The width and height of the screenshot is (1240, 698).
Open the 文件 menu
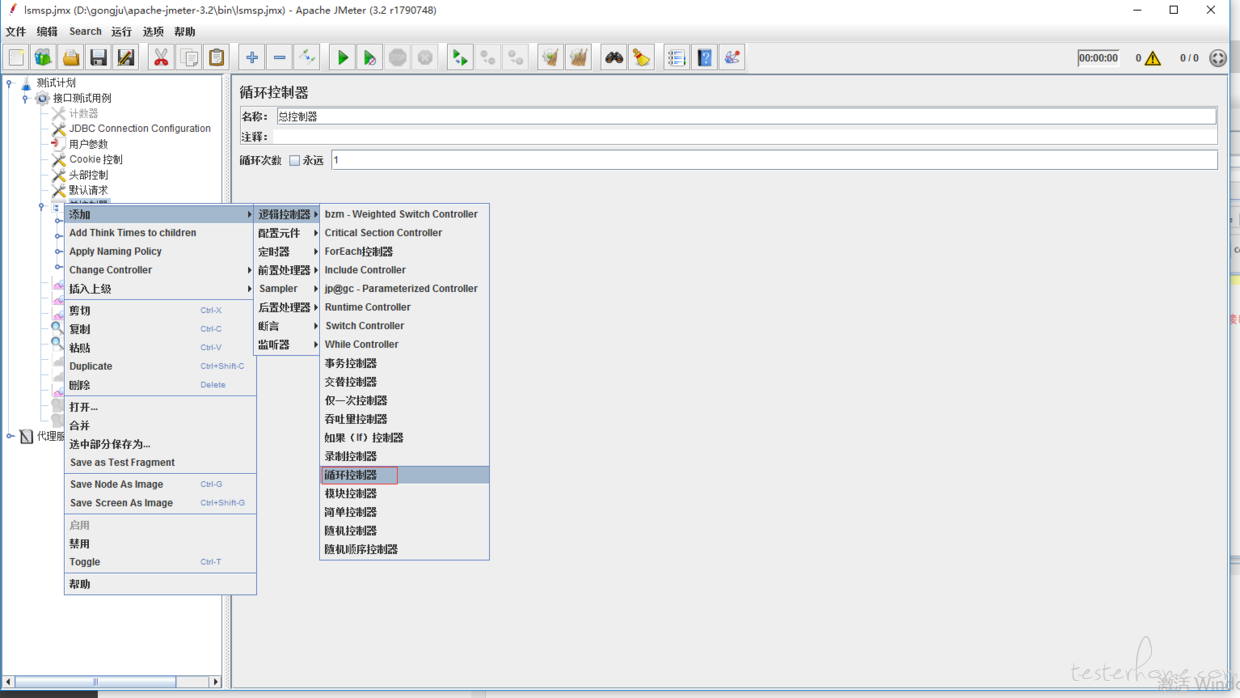(x=16, y=32)
